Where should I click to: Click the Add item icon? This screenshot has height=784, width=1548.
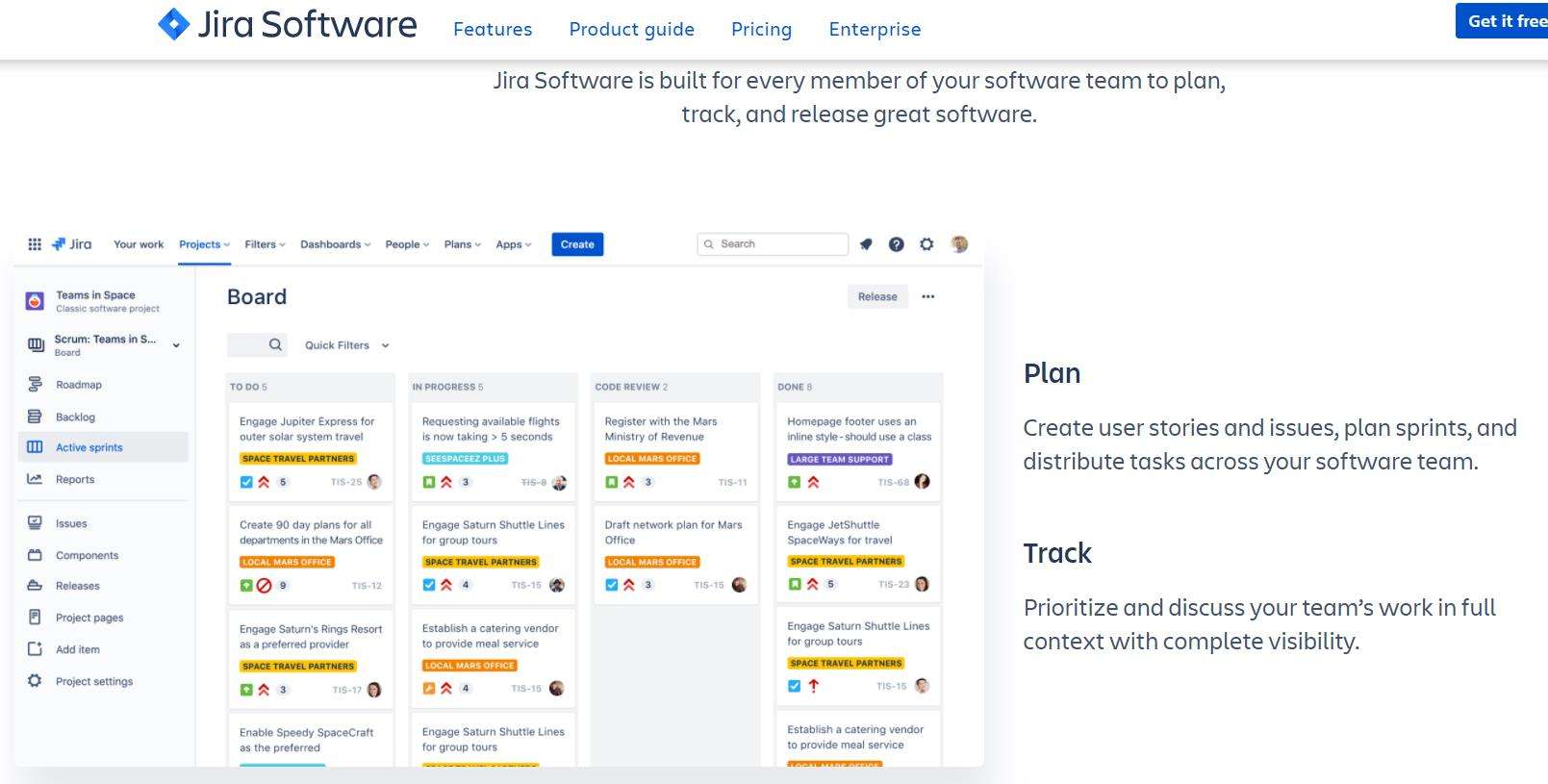35,649
